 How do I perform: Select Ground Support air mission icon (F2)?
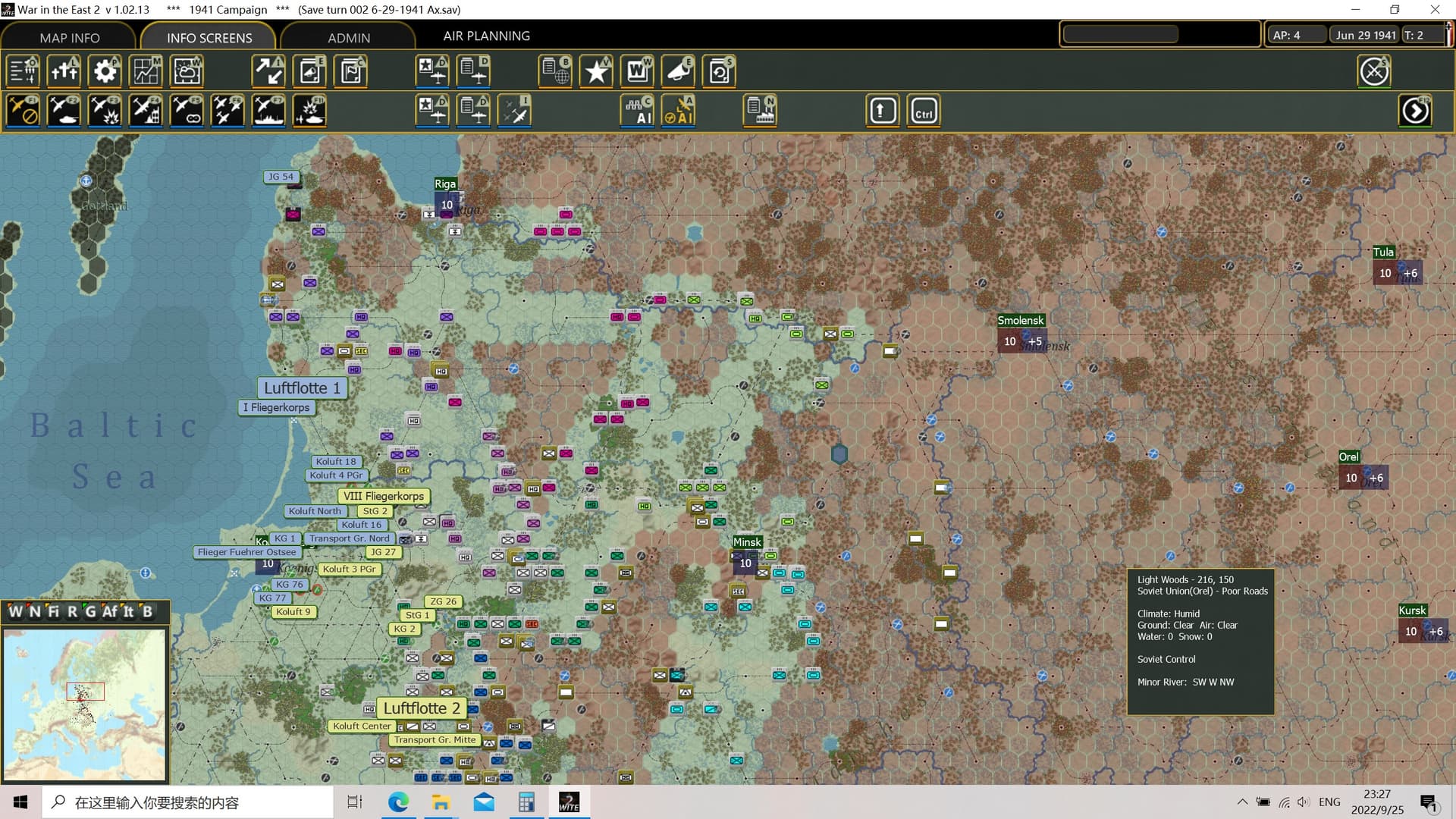[x=64, y=111]
